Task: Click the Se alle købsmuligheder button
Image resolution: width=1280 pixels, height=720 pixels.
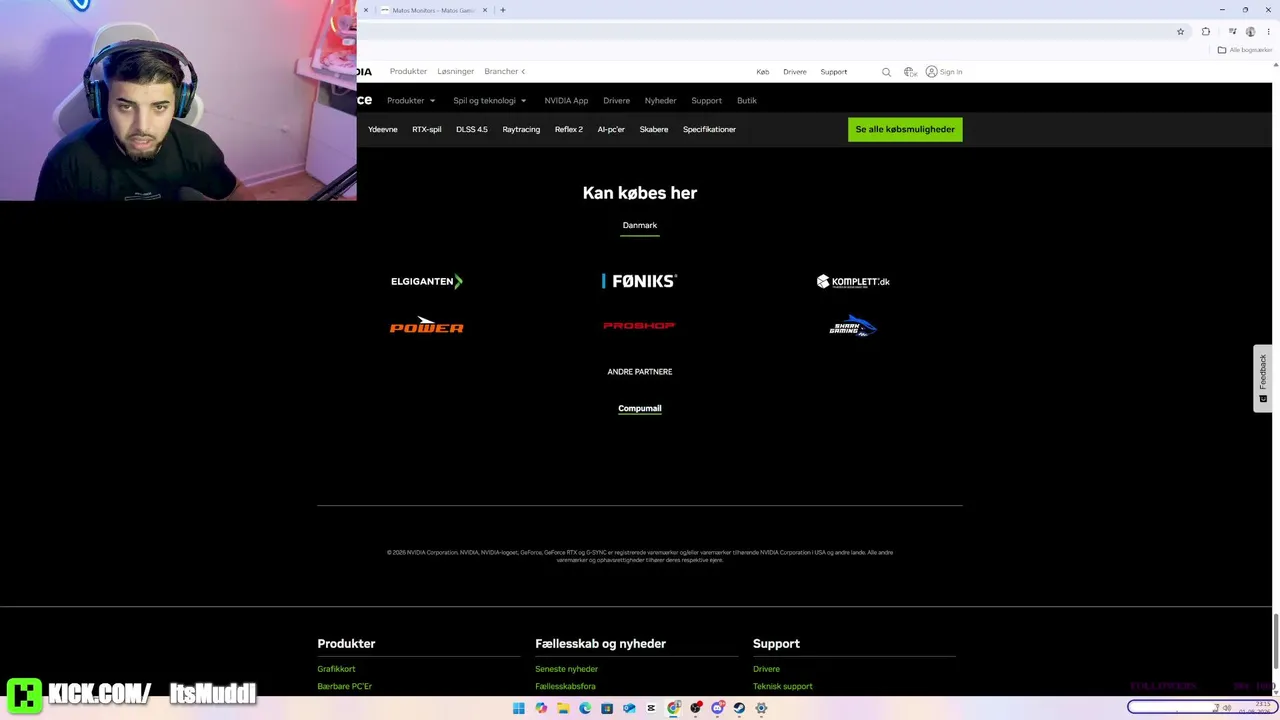Action: (905, 129)
